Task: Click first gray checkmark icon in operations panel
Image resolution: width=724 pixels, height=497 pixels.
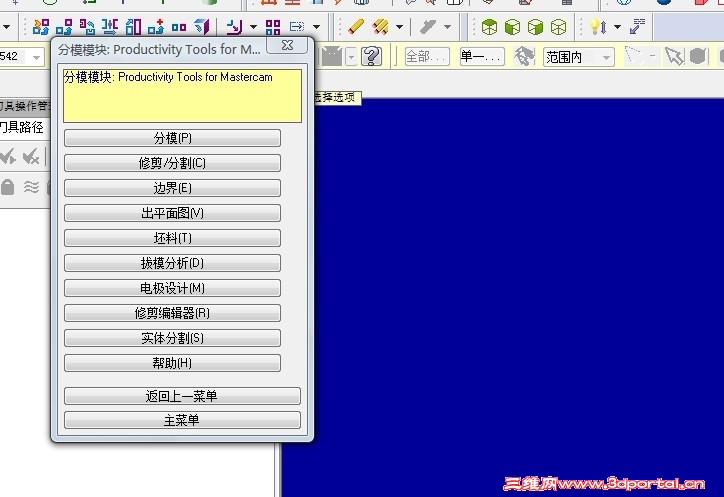Action: coord(8,157)
